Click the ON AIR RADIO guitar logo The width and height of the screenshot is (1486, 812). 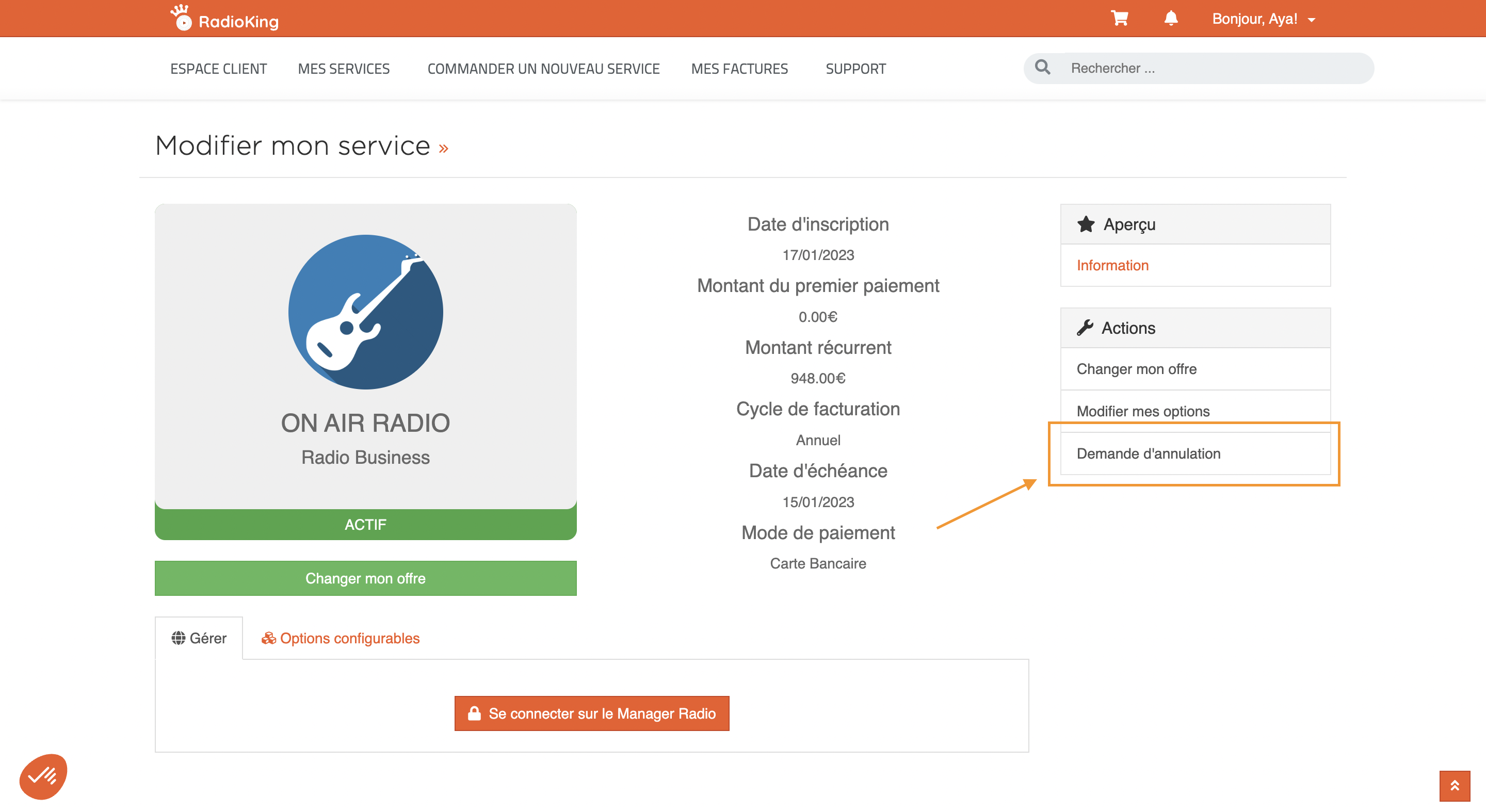[x=366, y=312]
